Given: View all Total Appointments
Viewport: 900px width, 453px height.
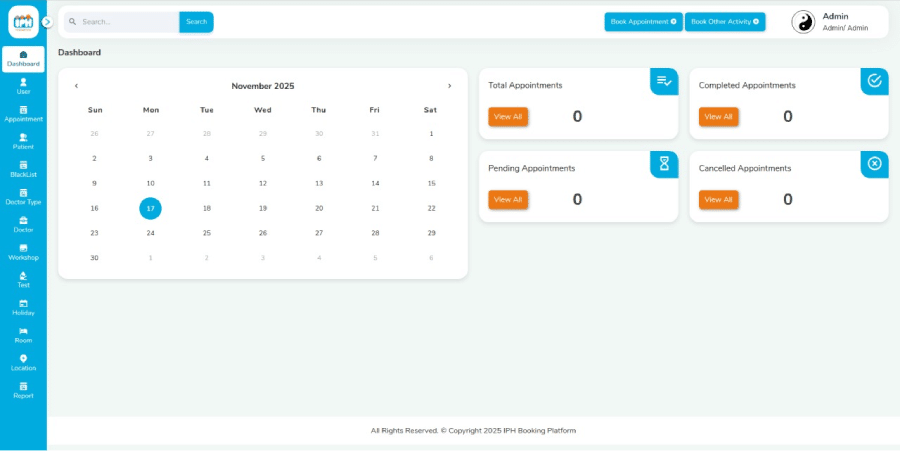Looking at the screenshot, I should (508, 117).
